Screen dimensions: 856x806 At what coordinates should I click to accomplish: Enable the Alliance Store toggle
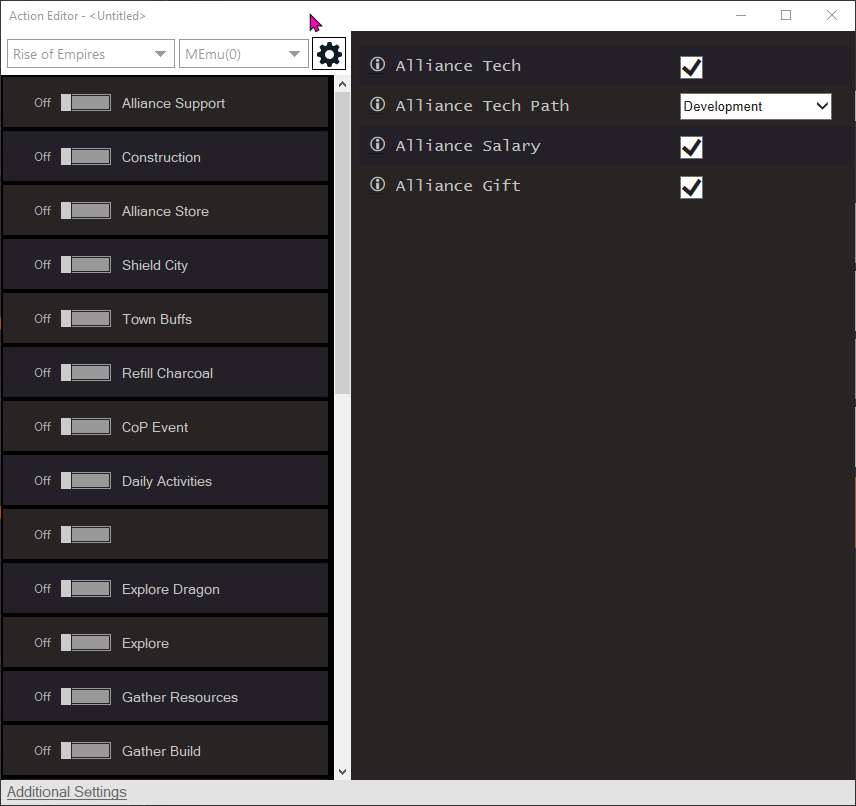click(x=86, y=211)
